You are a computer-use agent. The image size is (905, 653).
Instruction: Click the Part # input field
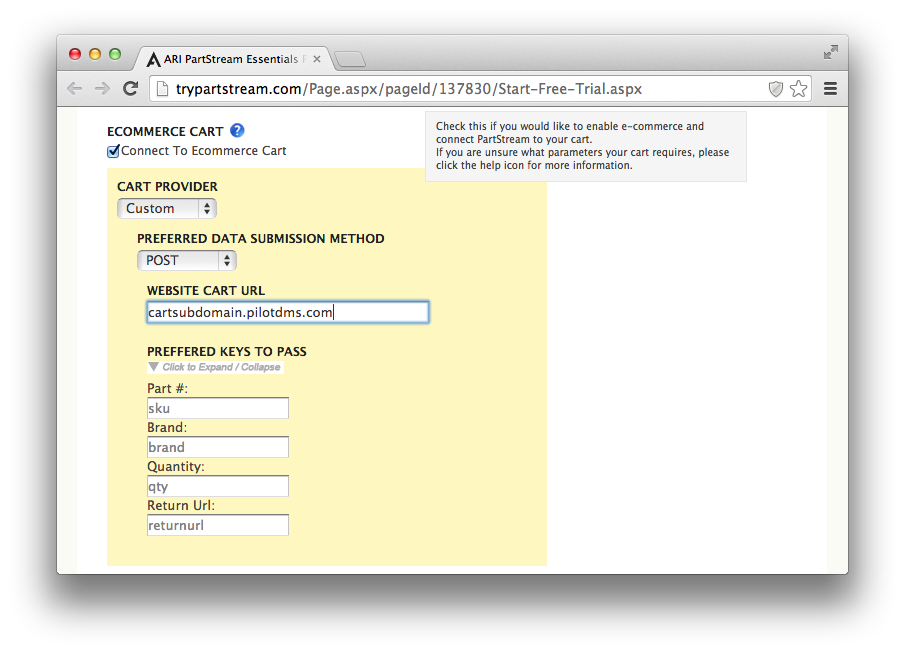[x=218, y=408]
